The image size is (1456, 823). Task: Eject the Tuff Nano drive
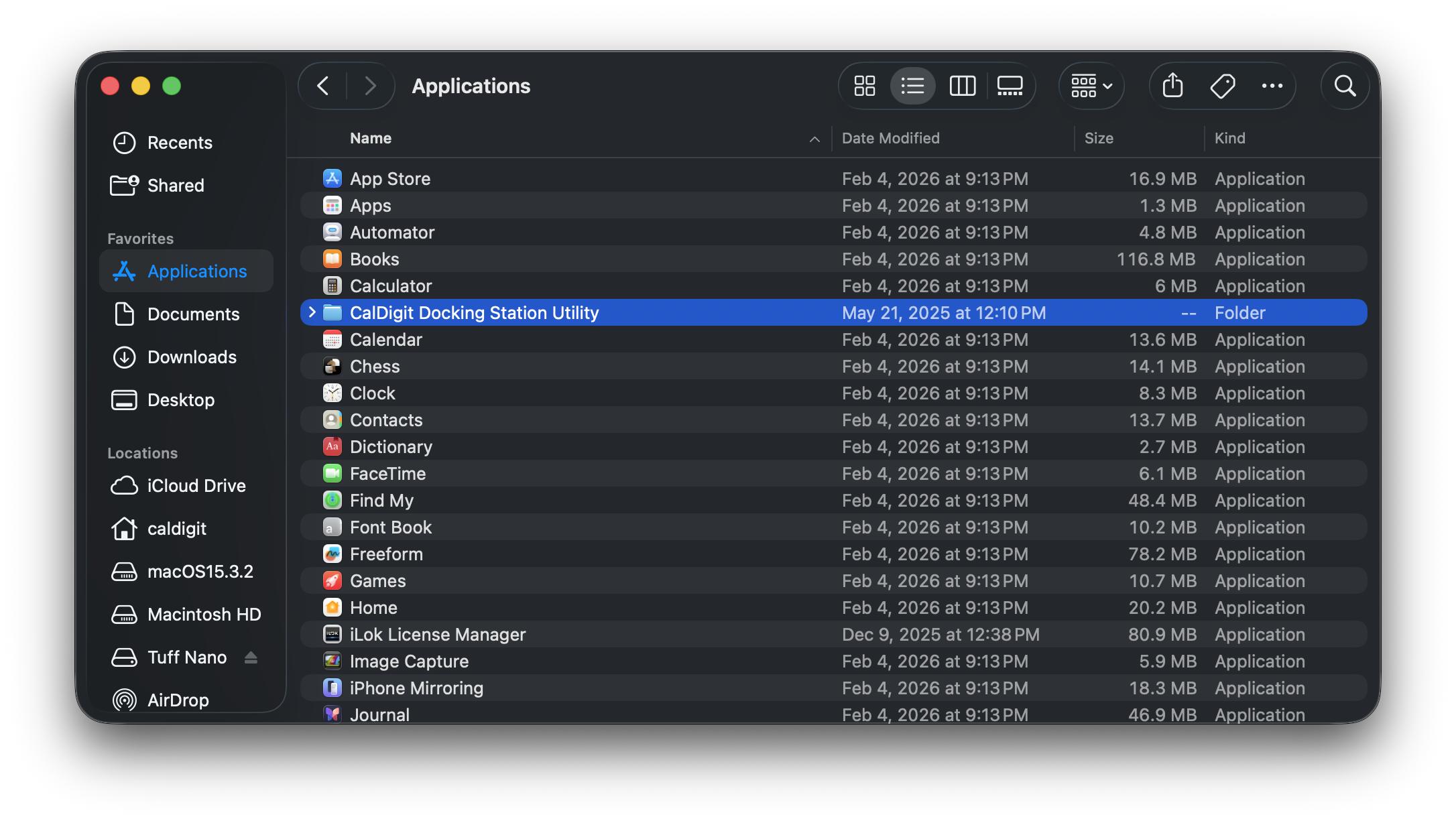[x=250, y=657]
